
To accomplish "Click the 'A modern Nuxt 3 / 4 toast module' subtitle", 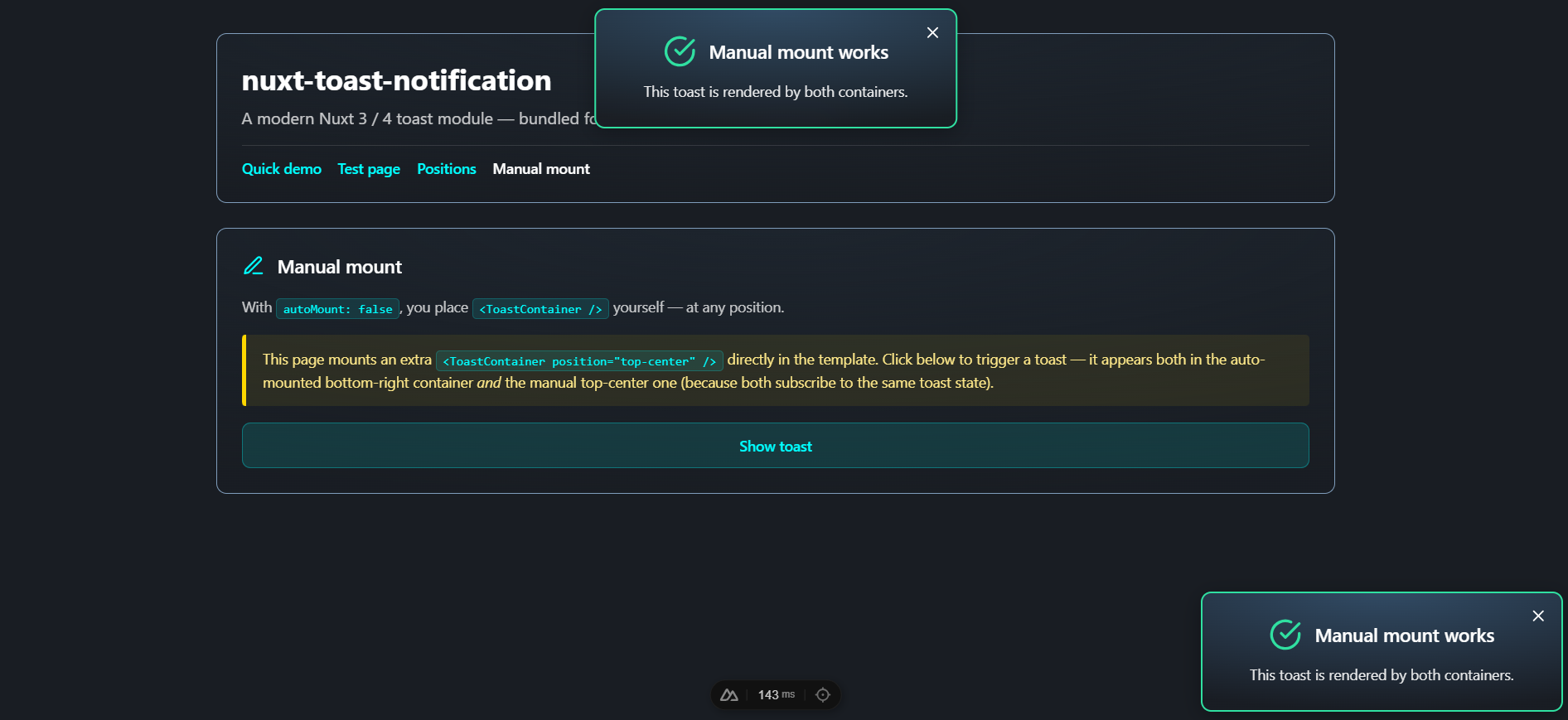I will (x=419, y=118).
